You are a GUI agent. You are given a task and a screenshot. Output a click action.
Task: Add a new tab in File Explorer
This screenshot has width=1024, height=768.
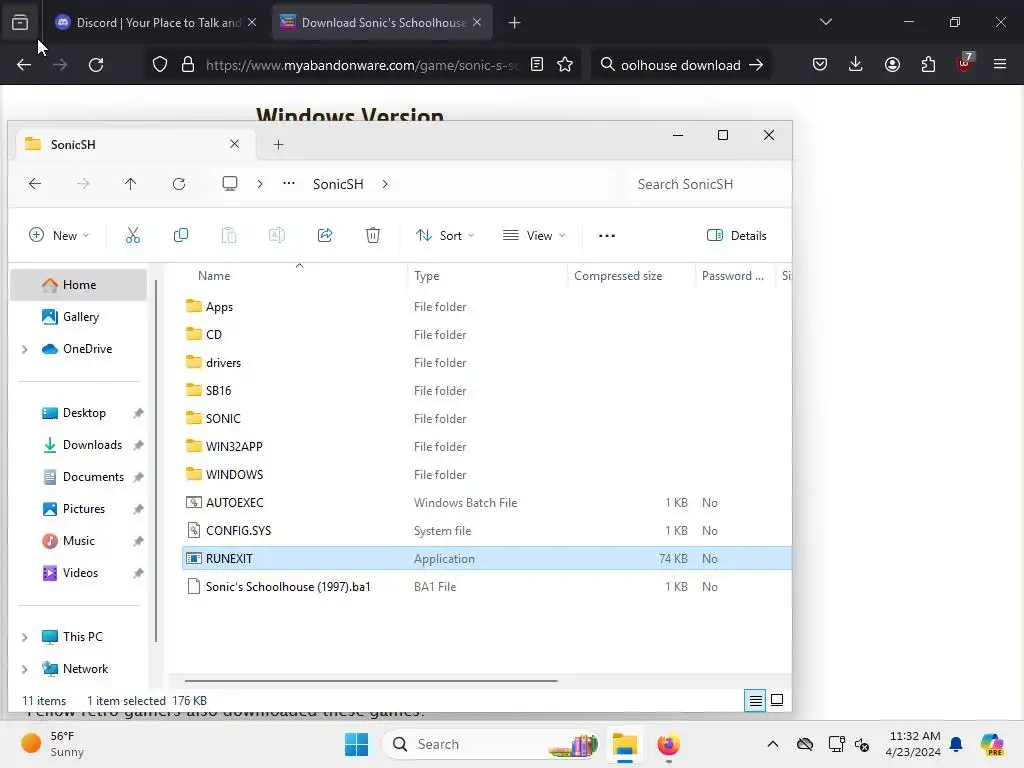[278, 144]
